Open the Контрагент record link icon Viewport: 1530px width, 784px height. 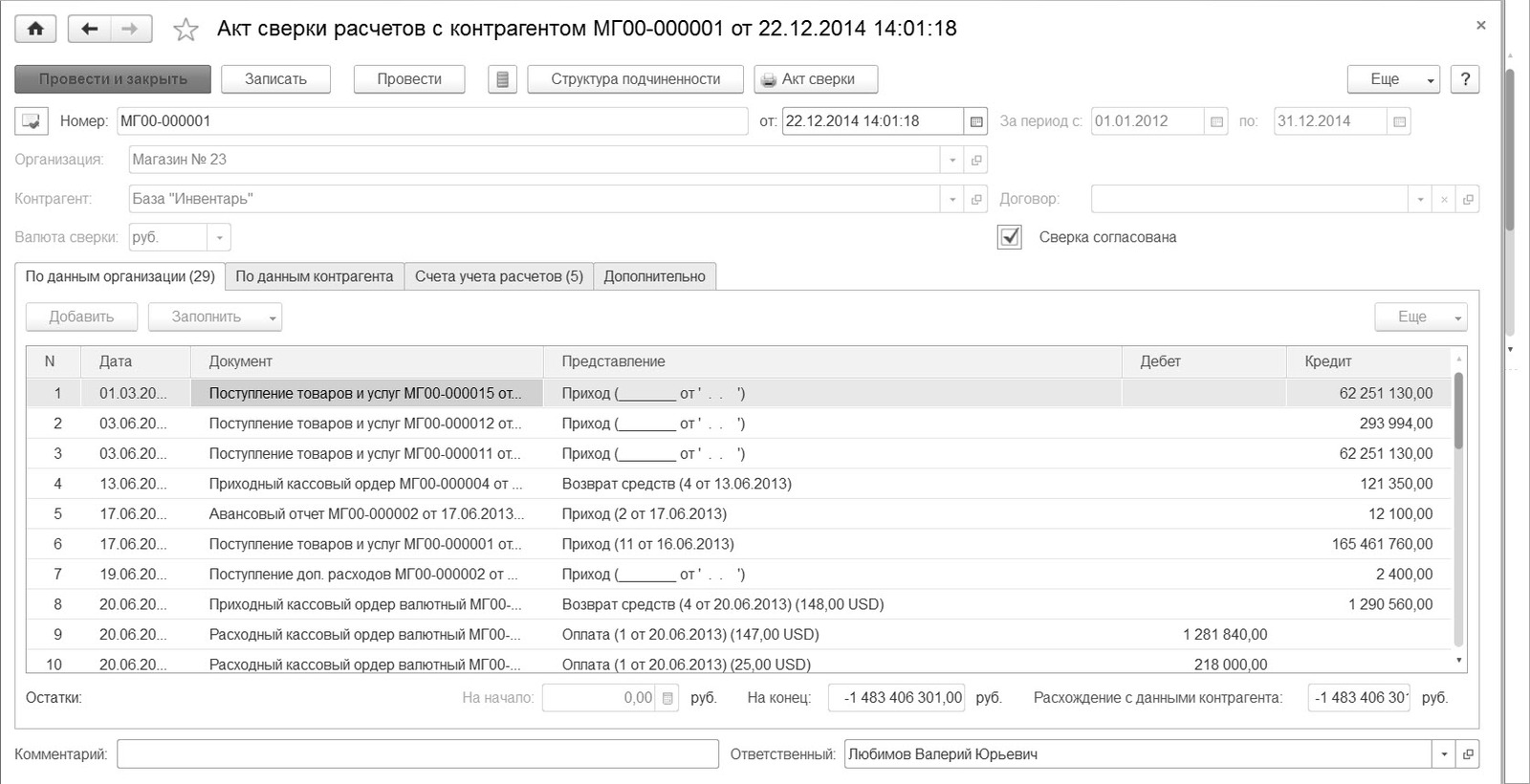coord(976,199)
